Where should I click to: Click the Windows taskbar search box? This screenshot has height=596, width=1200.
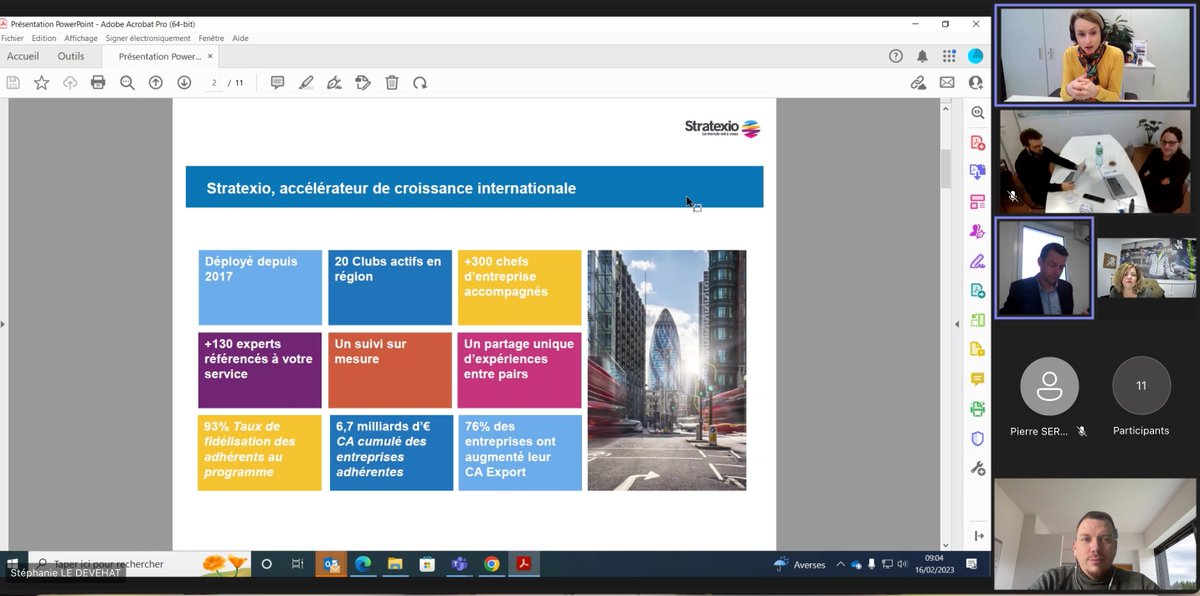(x=140, y=564)
